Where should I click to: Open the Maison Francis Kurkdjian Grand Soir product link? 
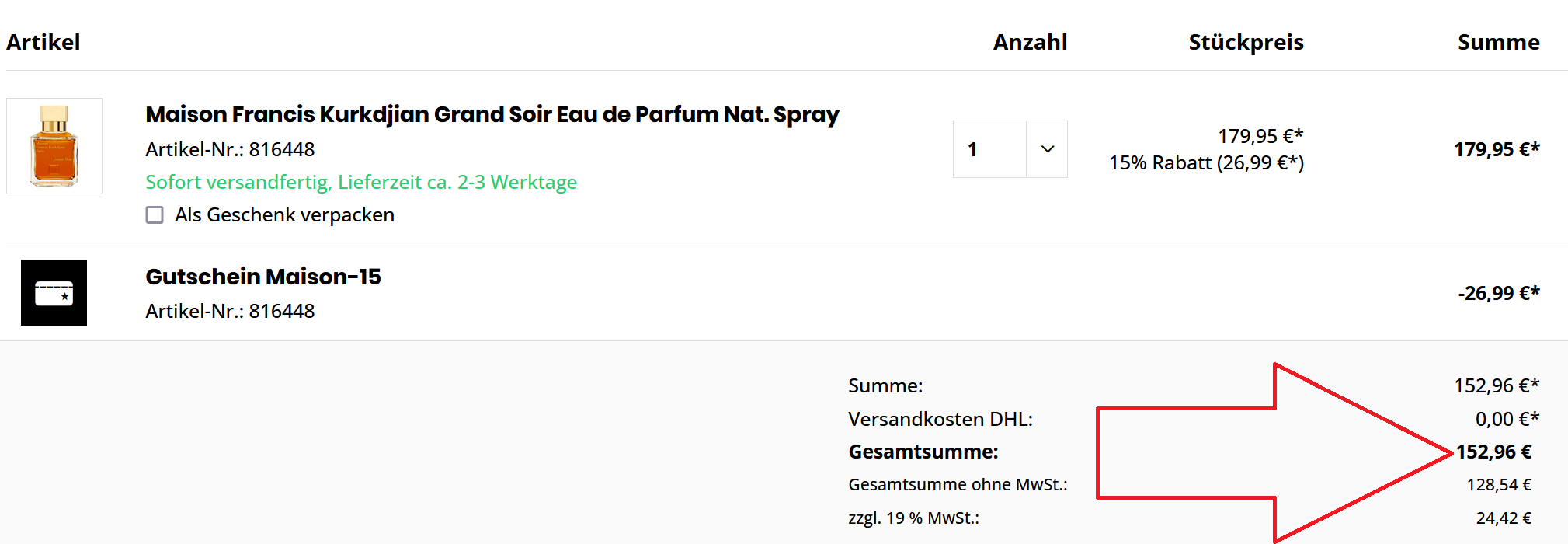tap(492, 114)
